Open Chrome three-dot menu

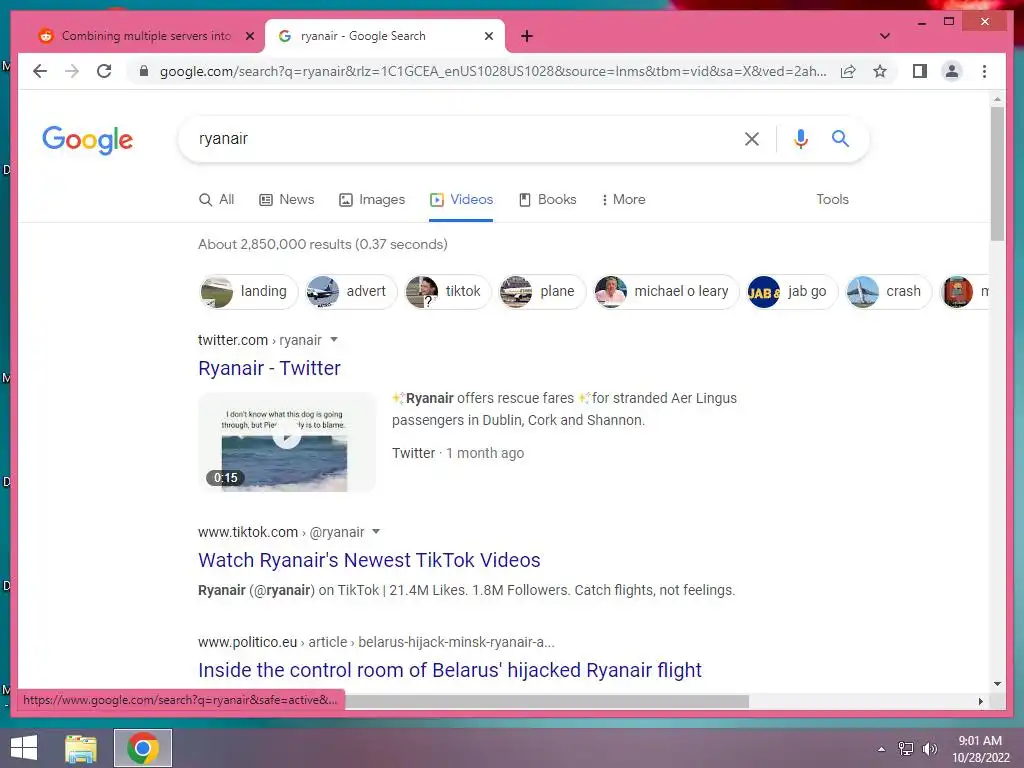click(984, 71)
